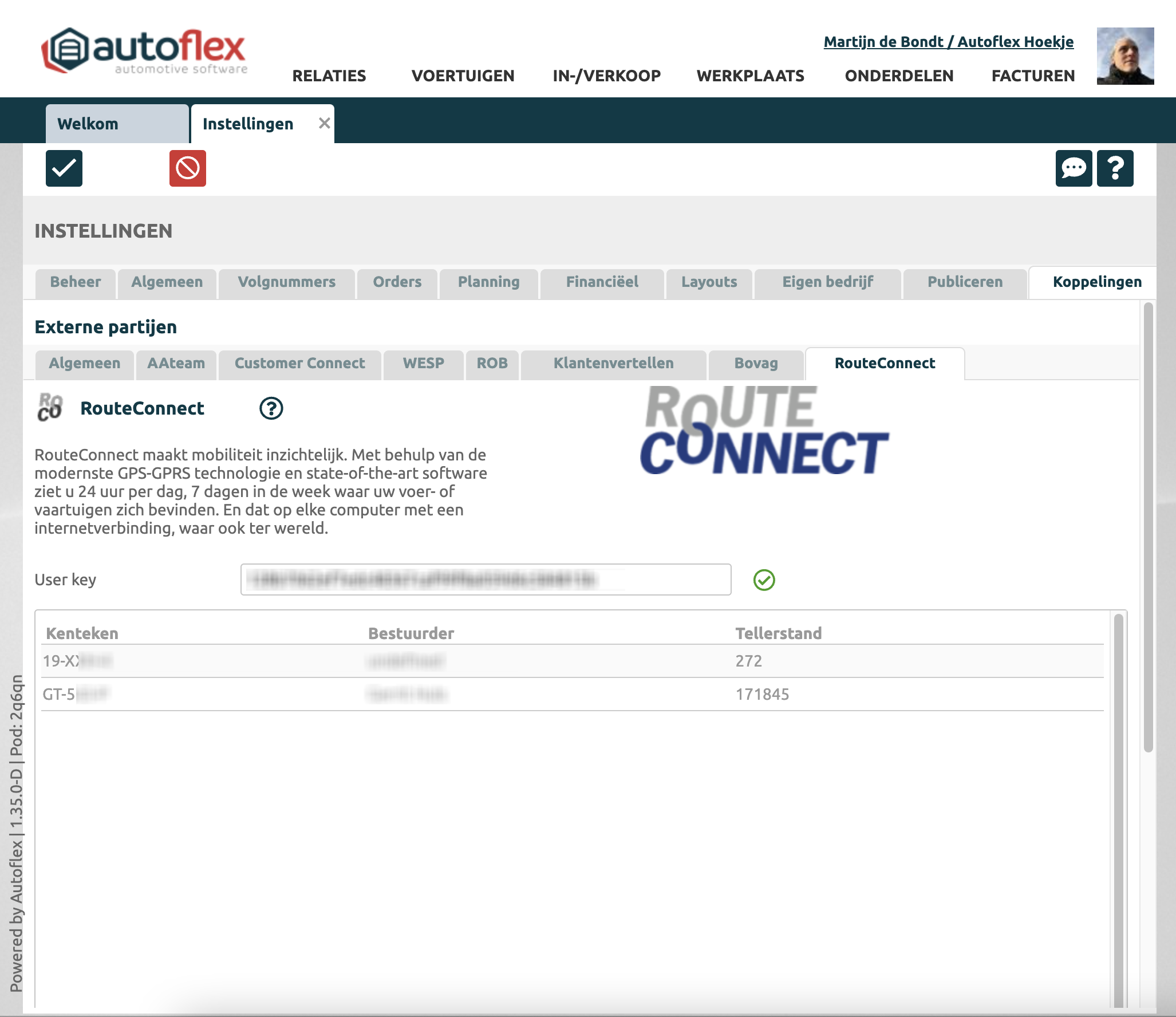
Task: Open the VOERTUIGEN menu
Action: click(463, 76)
